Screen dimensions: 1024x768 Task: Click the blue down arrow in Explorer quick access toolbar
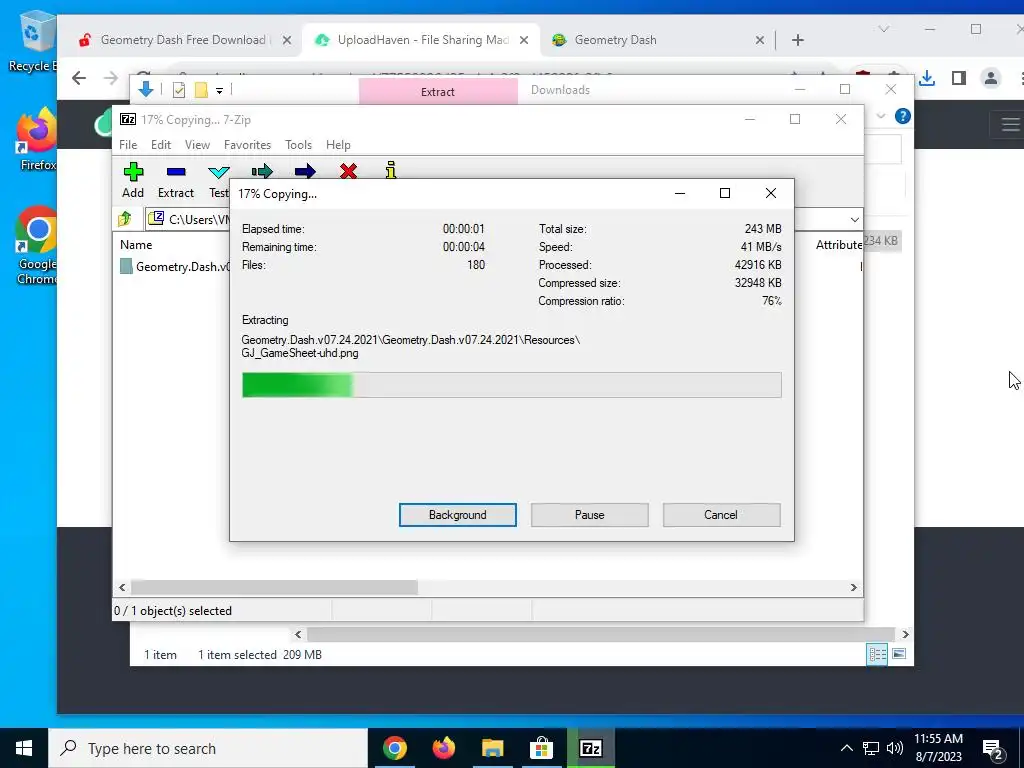pyautogui.click(x=146, y=89)
